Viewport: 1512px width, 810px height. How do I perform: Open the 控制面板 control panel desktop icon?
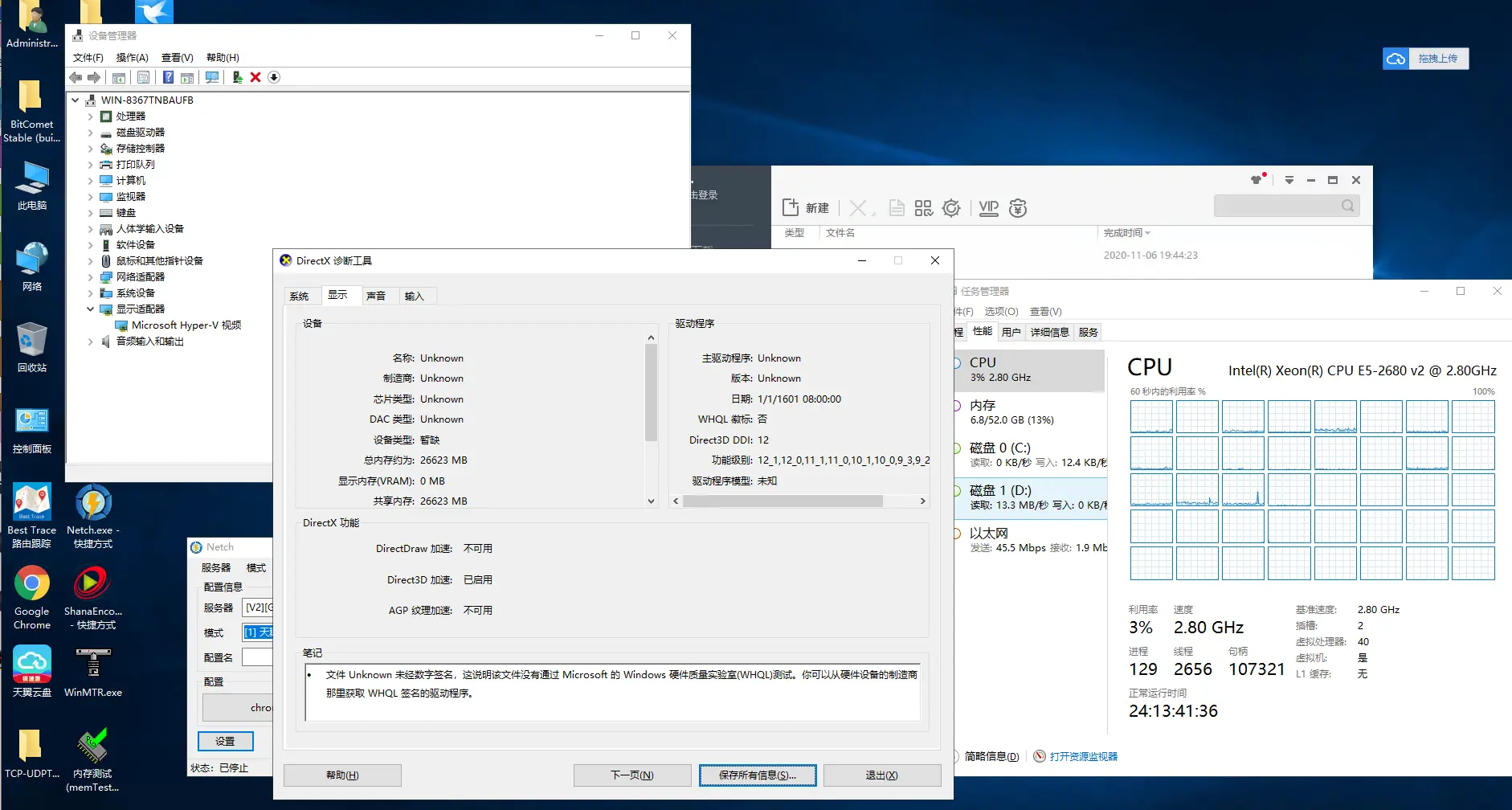(32, 430)
